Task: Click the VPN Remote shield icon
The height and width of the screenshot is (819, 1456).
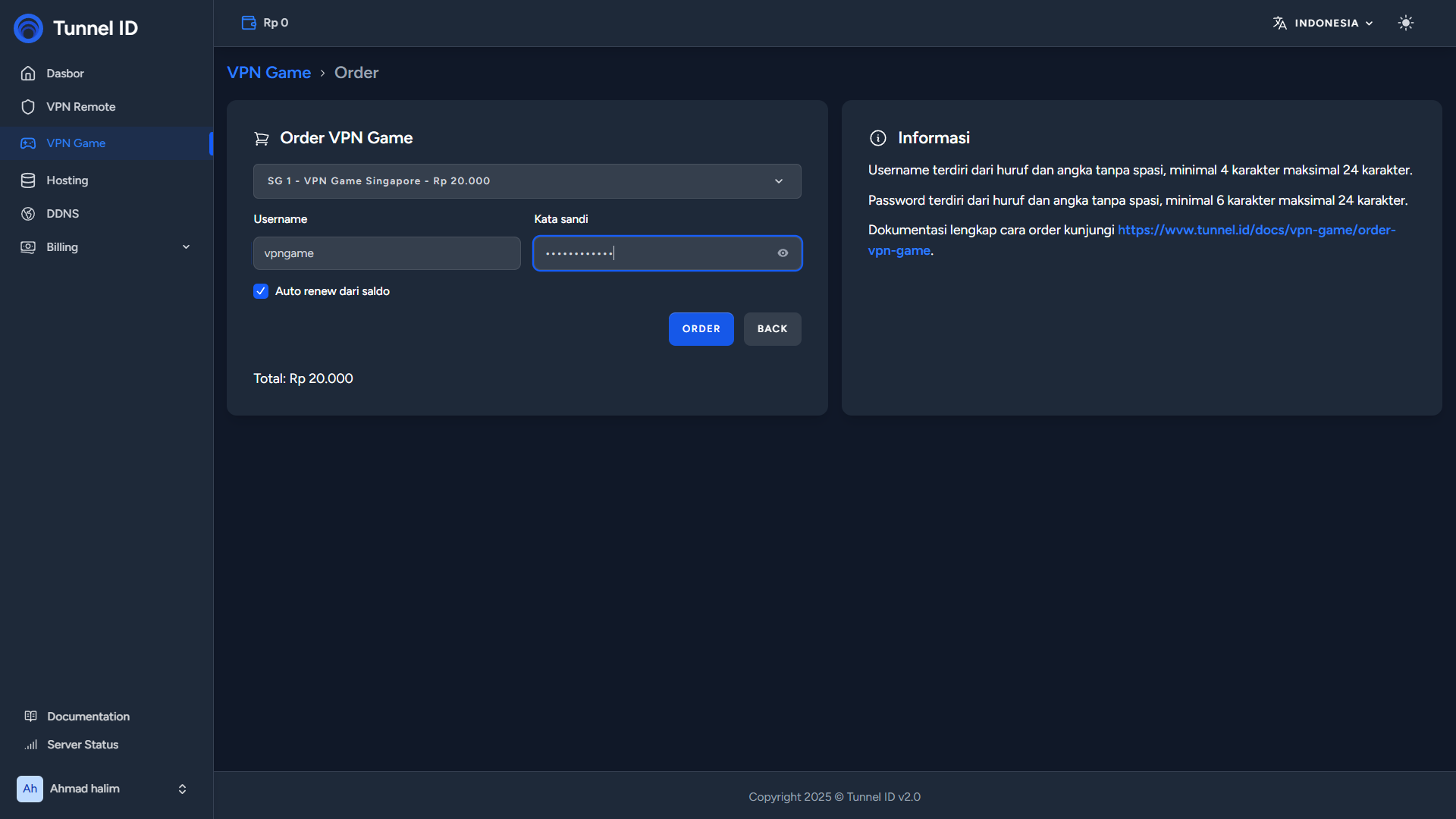Action: coord(28,107)
